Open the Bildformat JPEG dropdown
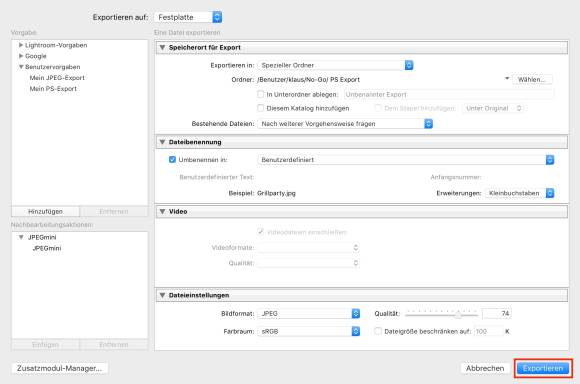580x384 pixels. click(308, 313)
